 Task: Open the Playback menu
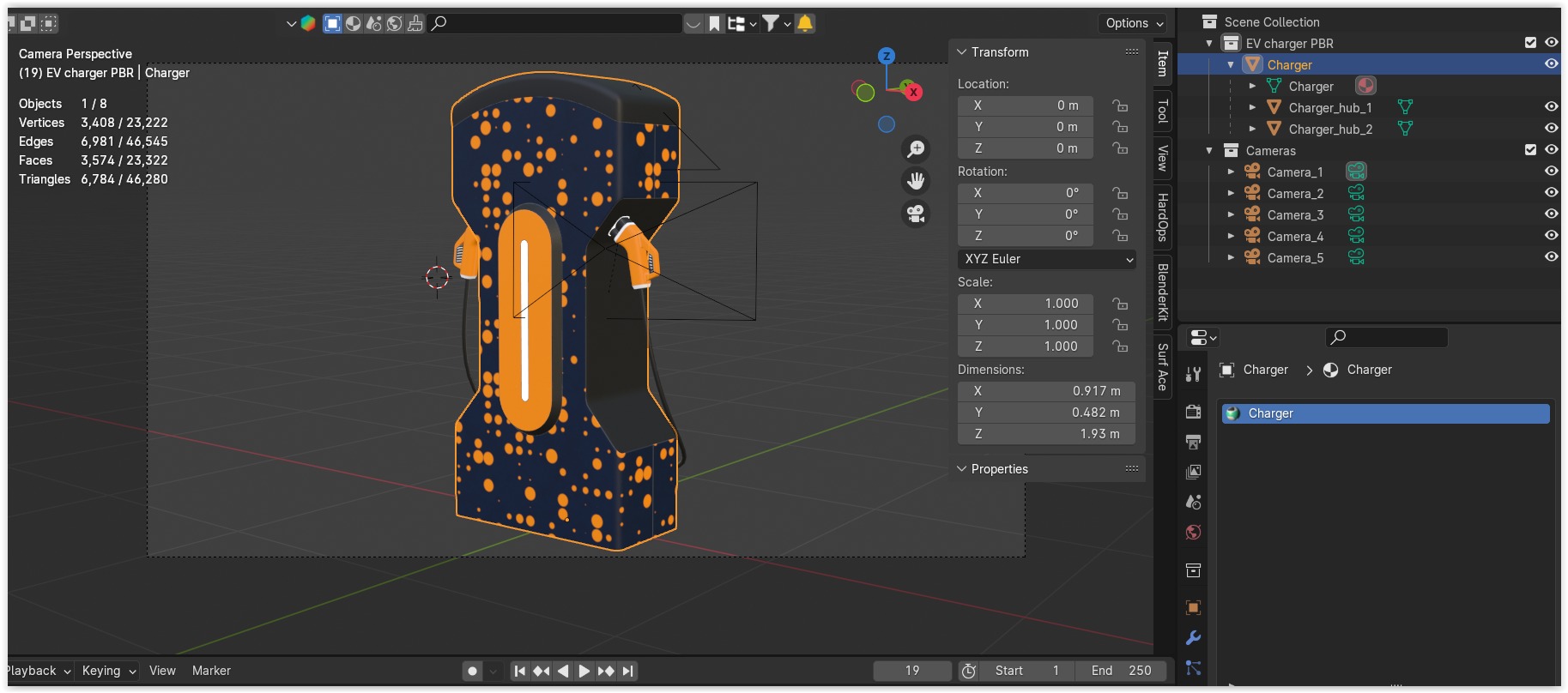pos(38,671)
